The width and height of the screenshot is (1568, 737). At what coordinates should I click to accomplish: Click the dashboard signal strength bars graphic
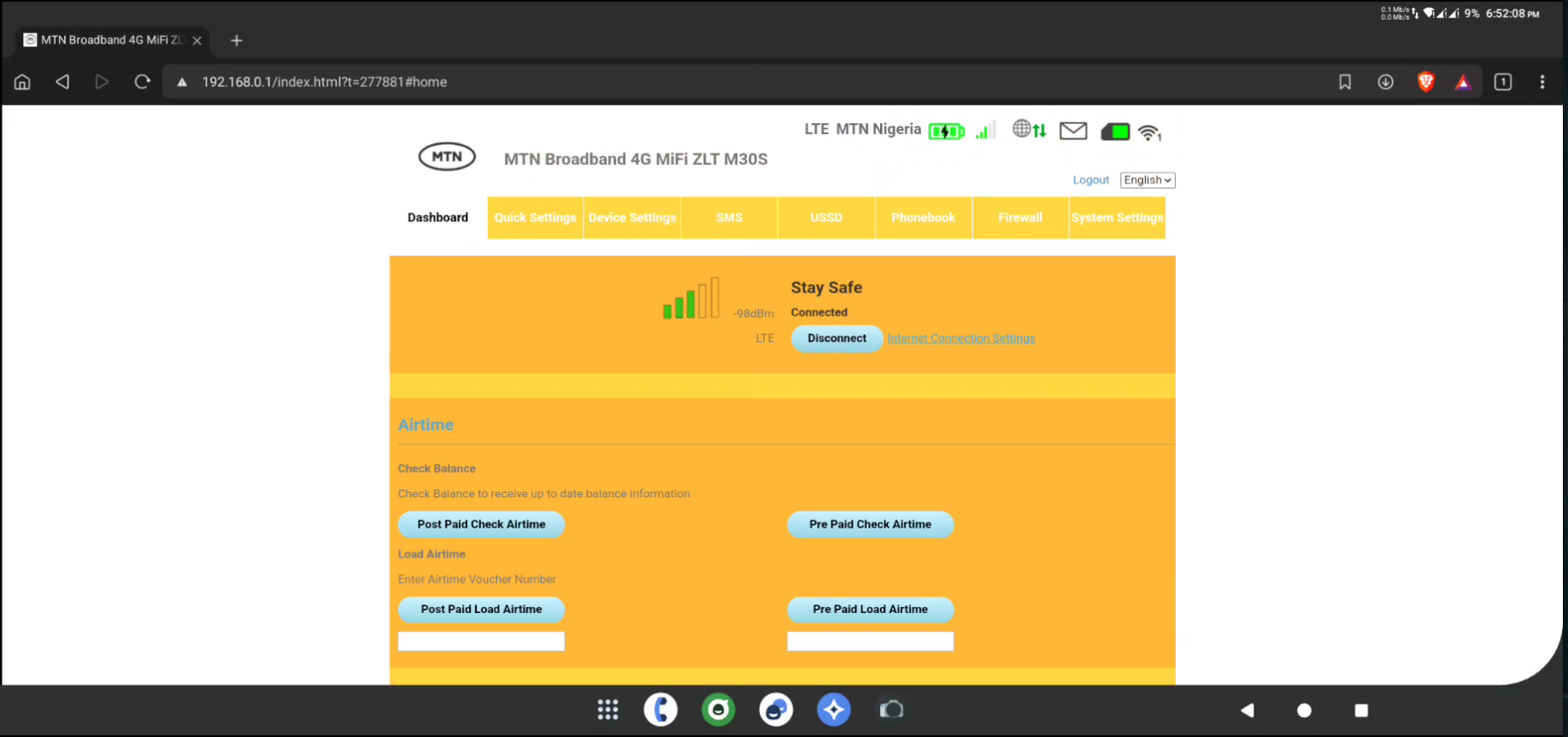691,298
